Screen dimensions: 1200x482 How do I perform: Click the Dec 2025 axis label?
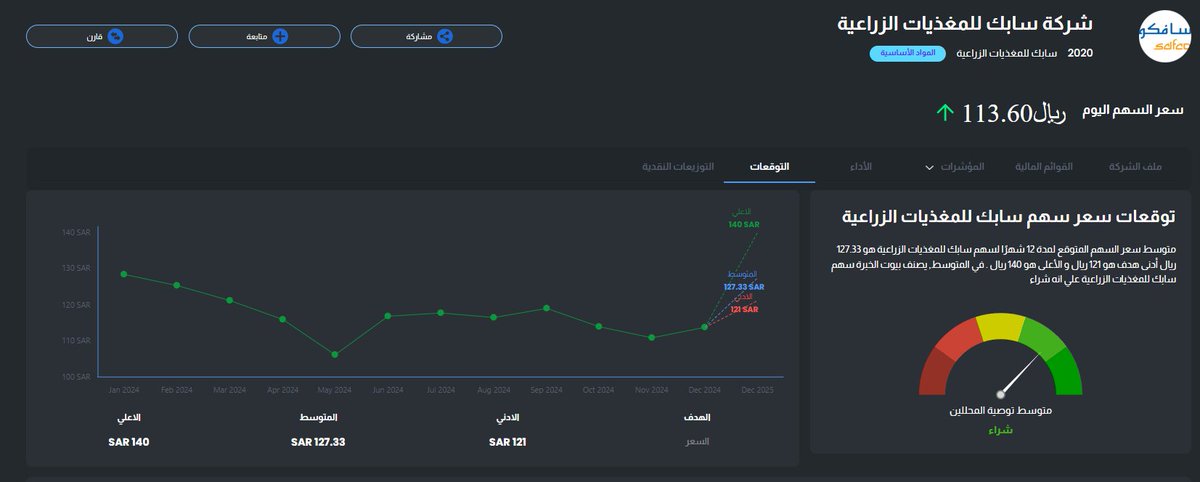[x=757, y=390]
